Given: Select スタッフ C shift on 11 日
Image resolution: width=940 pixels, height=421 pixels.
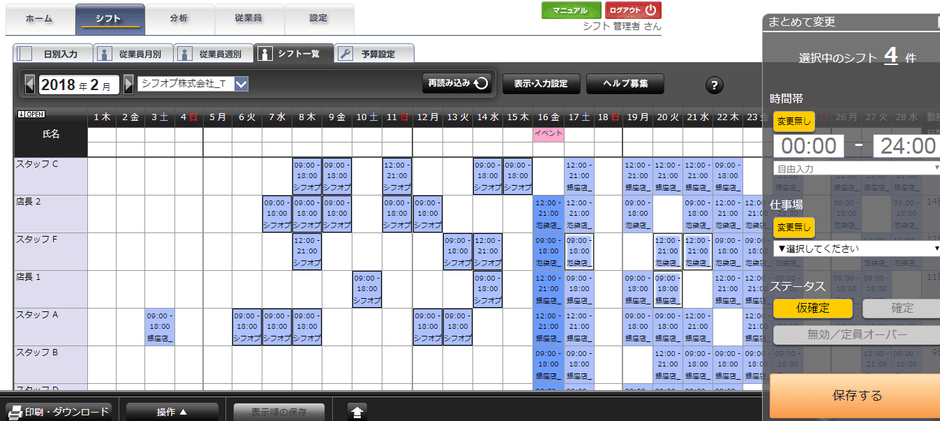Looking at the screenshot, I should 397,176.
